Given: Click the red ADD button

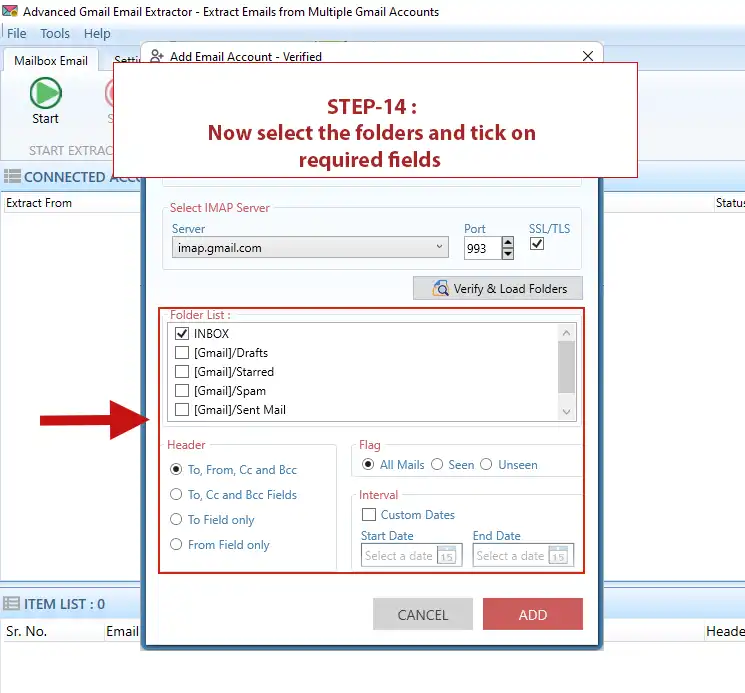Looking at the screenshot, I should [x=533, y=614].
